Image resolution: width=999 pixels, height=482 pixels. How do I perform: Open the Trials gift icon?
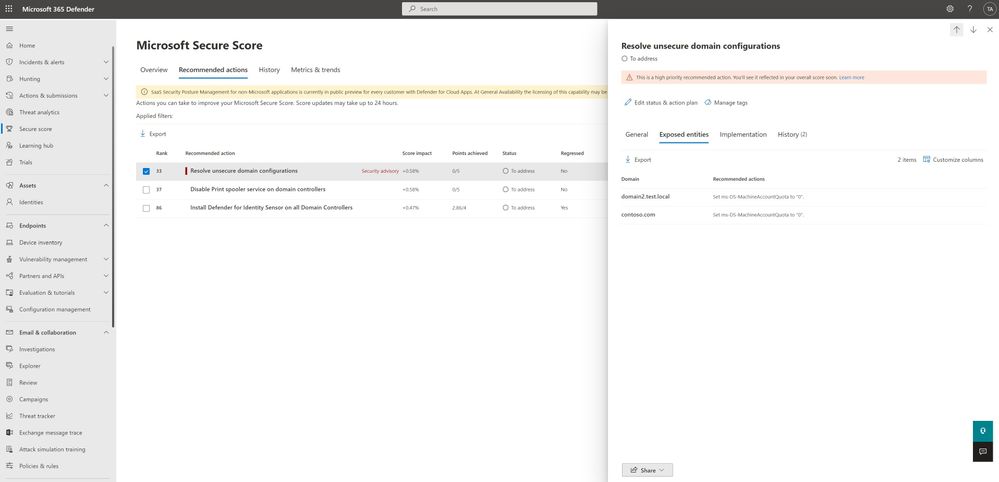[9, 162]
